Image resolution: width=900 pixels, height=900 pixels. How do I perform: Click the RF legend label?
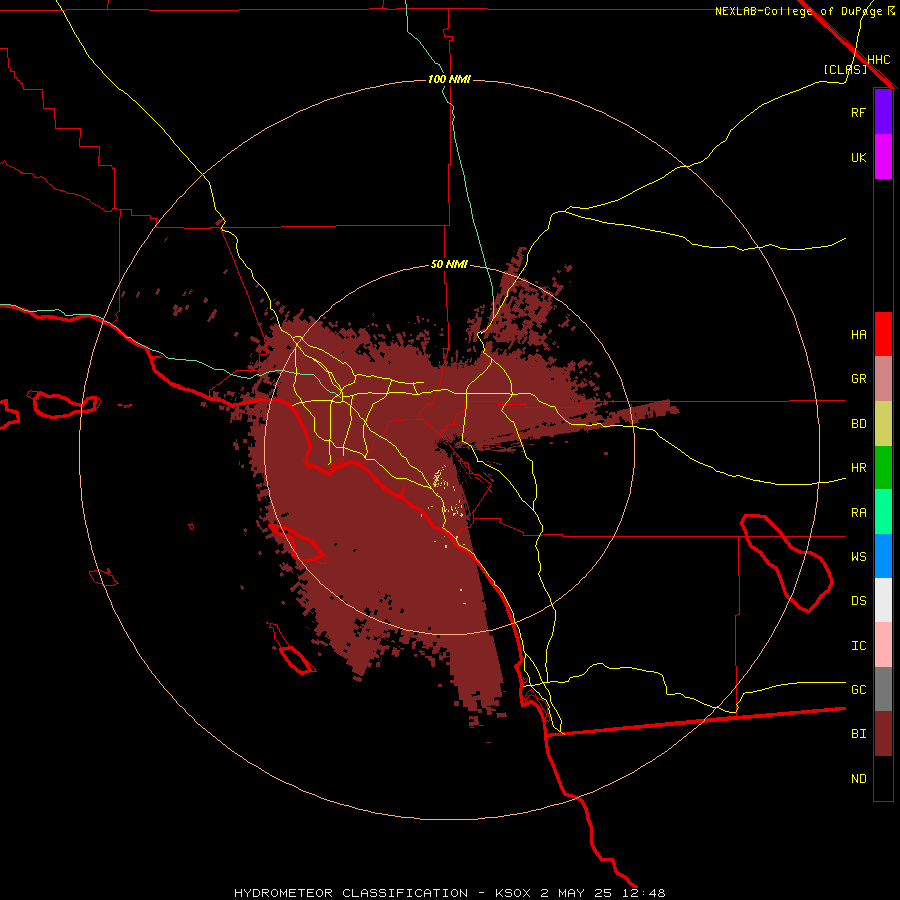[859, 112]
